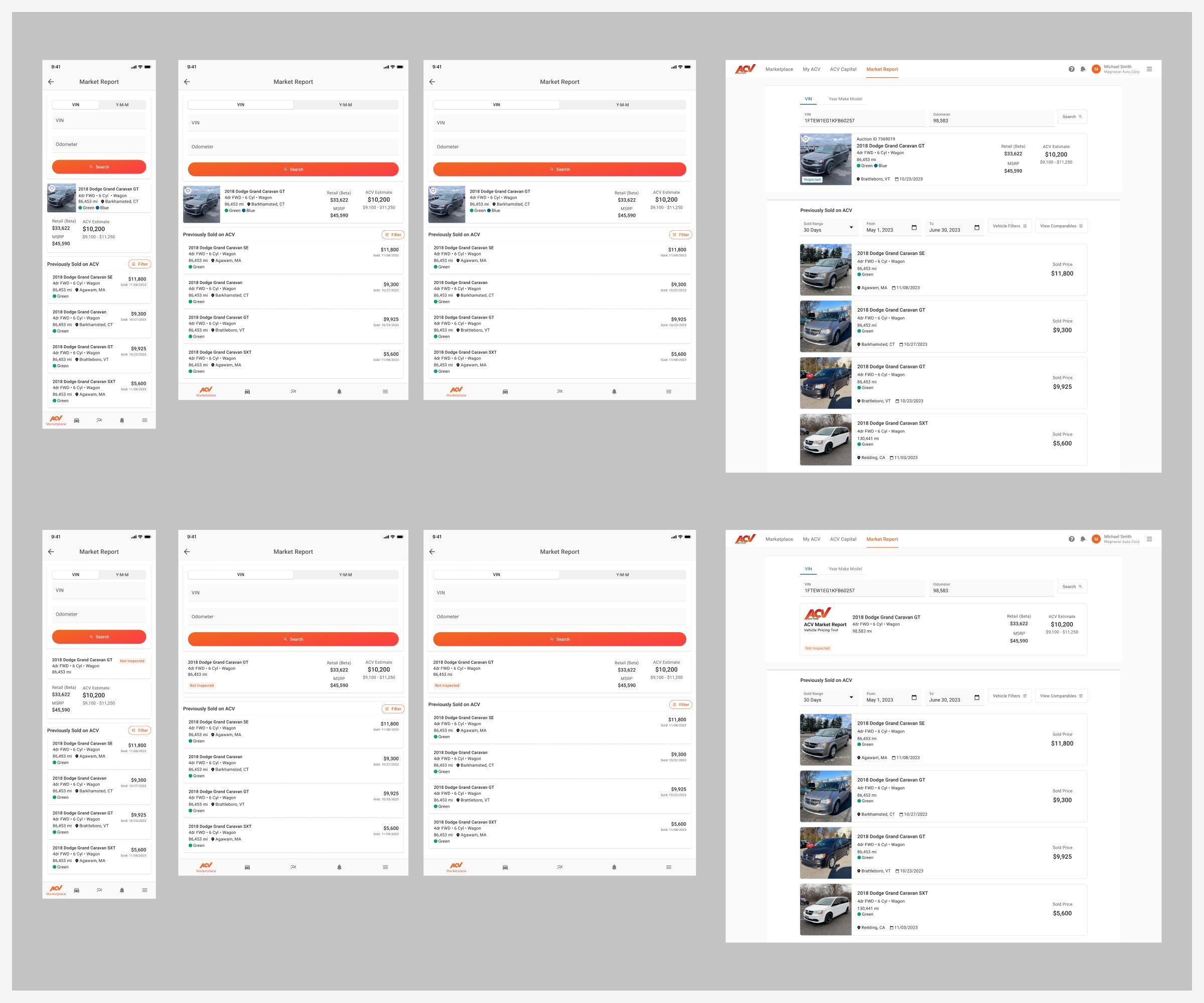This screenshot has width=1204, height=1003.
Task: Tap bell icon in top narrow phone bottom nav
Action: (121, 420)
